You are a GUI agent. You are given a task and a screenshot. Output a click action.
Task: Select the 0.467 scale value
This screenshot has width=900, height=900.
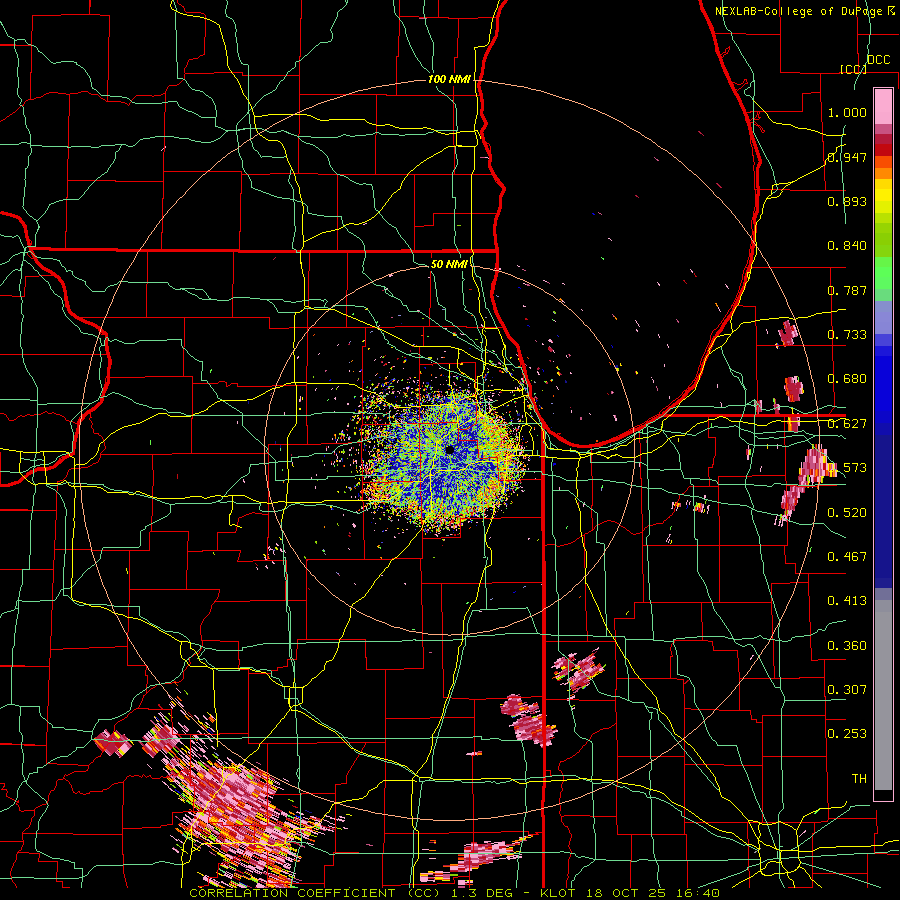[x=847, y=557]
